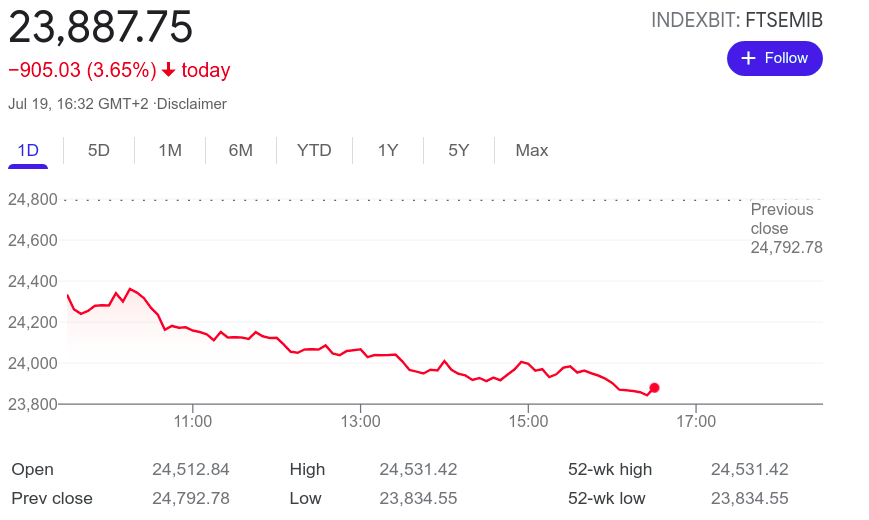Click the red down arrow indicator

click(x=168, y=70)
